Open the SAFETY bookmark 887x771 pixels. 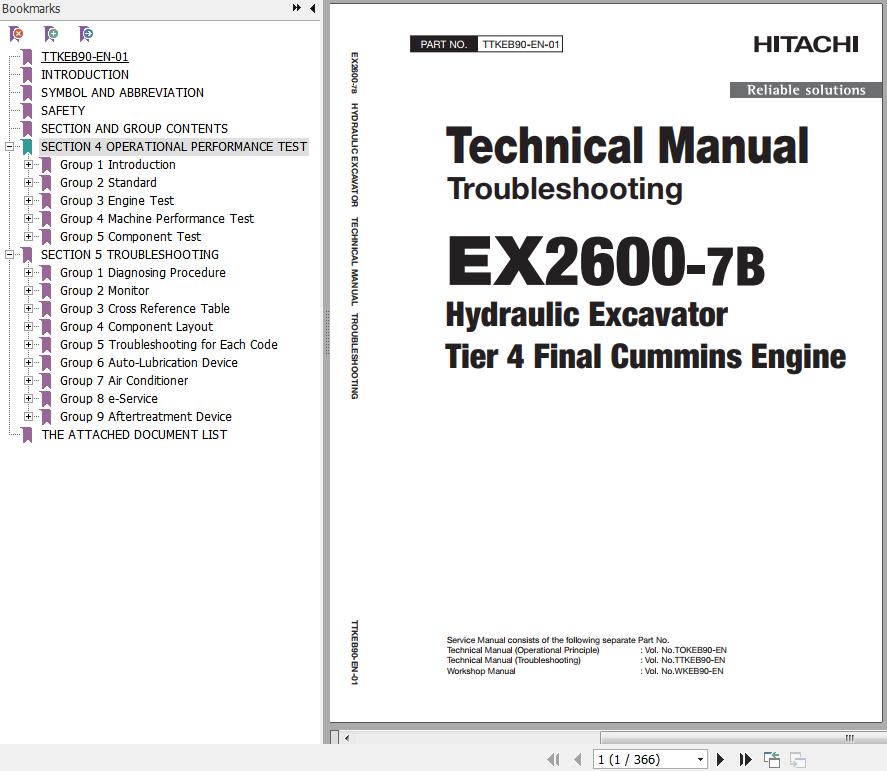(x=63, y=111)
